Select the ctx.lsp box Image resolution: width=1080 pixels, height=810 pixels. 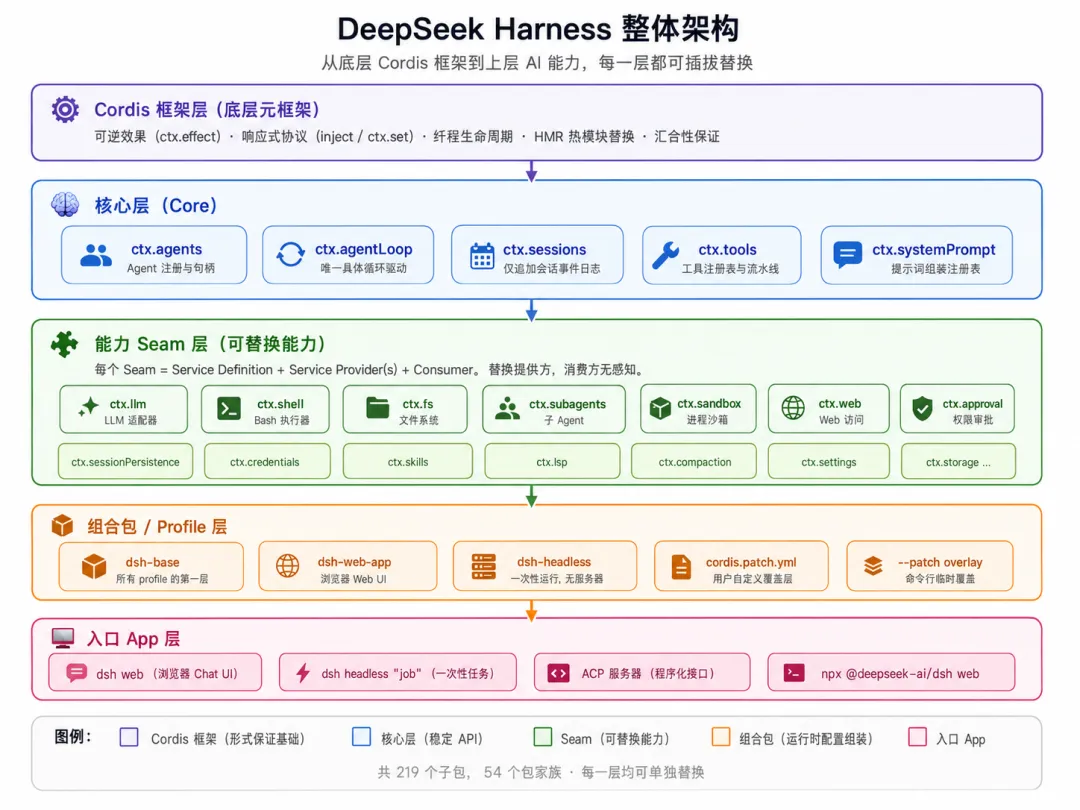pyautogui.click(x=552, y=461)
